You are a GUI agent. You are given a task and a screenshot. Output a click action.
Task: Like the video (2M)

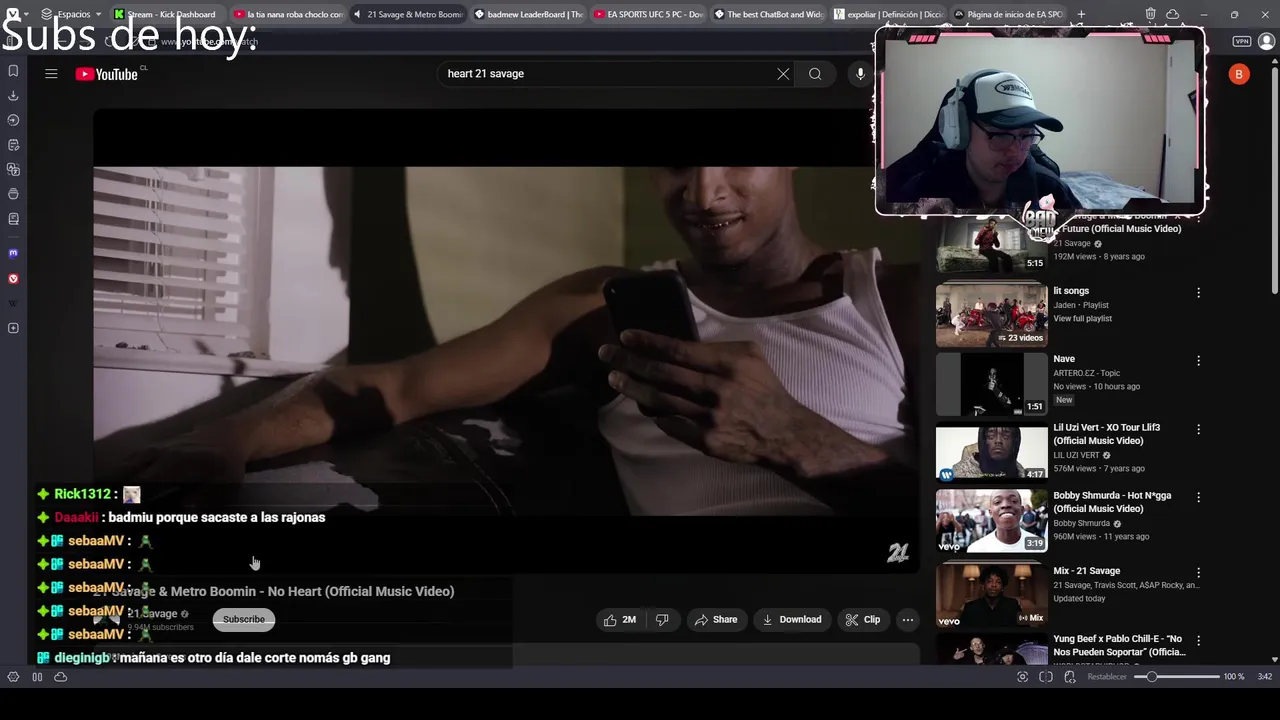point(620,620)
